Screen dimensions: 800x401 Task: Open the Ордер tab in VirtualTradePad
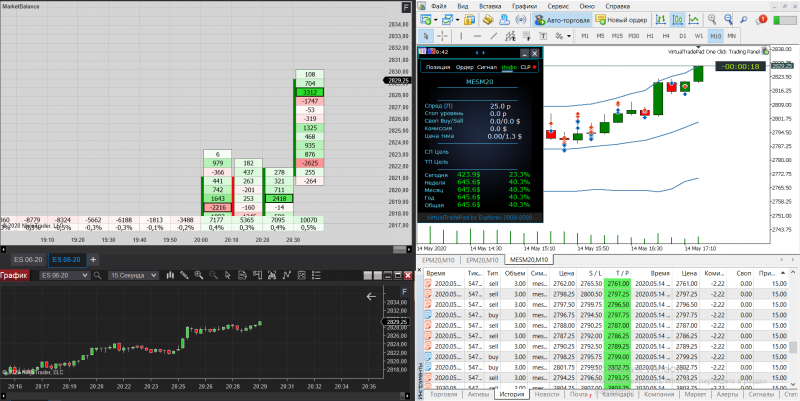[x=464, y=67]
